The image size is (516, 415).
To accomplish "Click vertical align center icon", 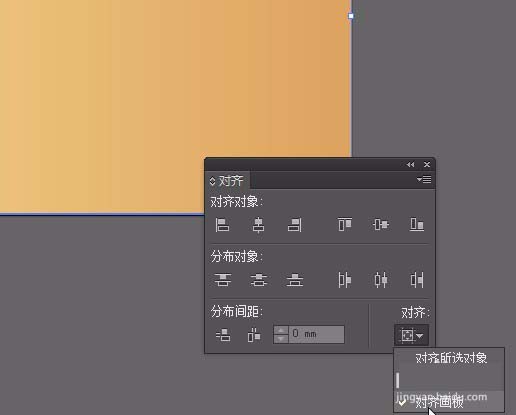I will click(x=381, y=224).
